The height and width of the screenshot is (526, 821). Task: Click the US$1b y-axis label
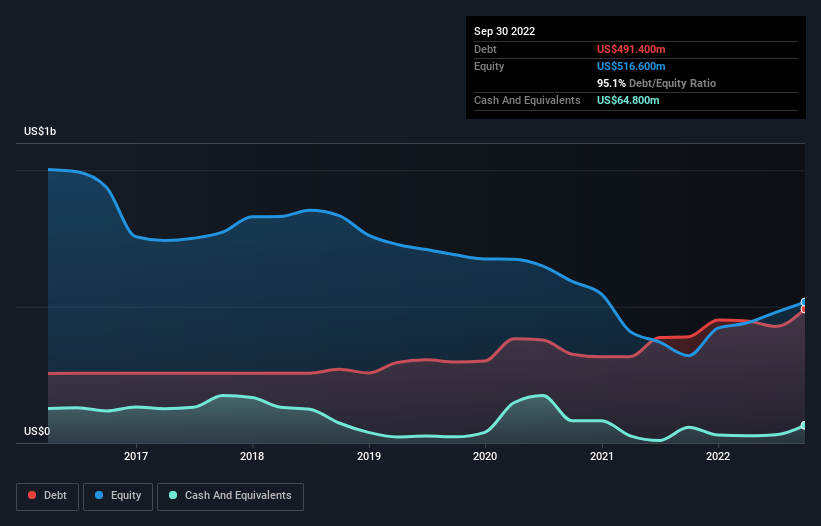point(40,131)
